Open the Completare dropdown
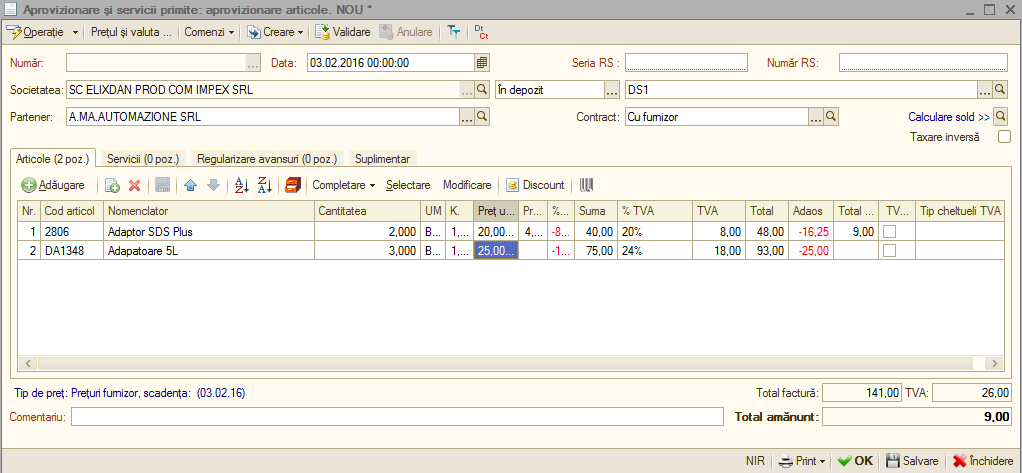This screenshot has height=473, width=1022. [x=343, y=185]
